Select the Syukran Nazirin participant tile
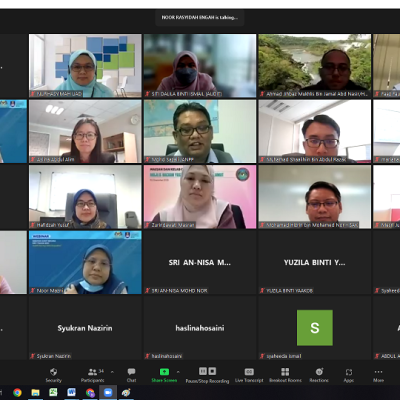The width and height of the screenshot is (400, 400). 85,328
